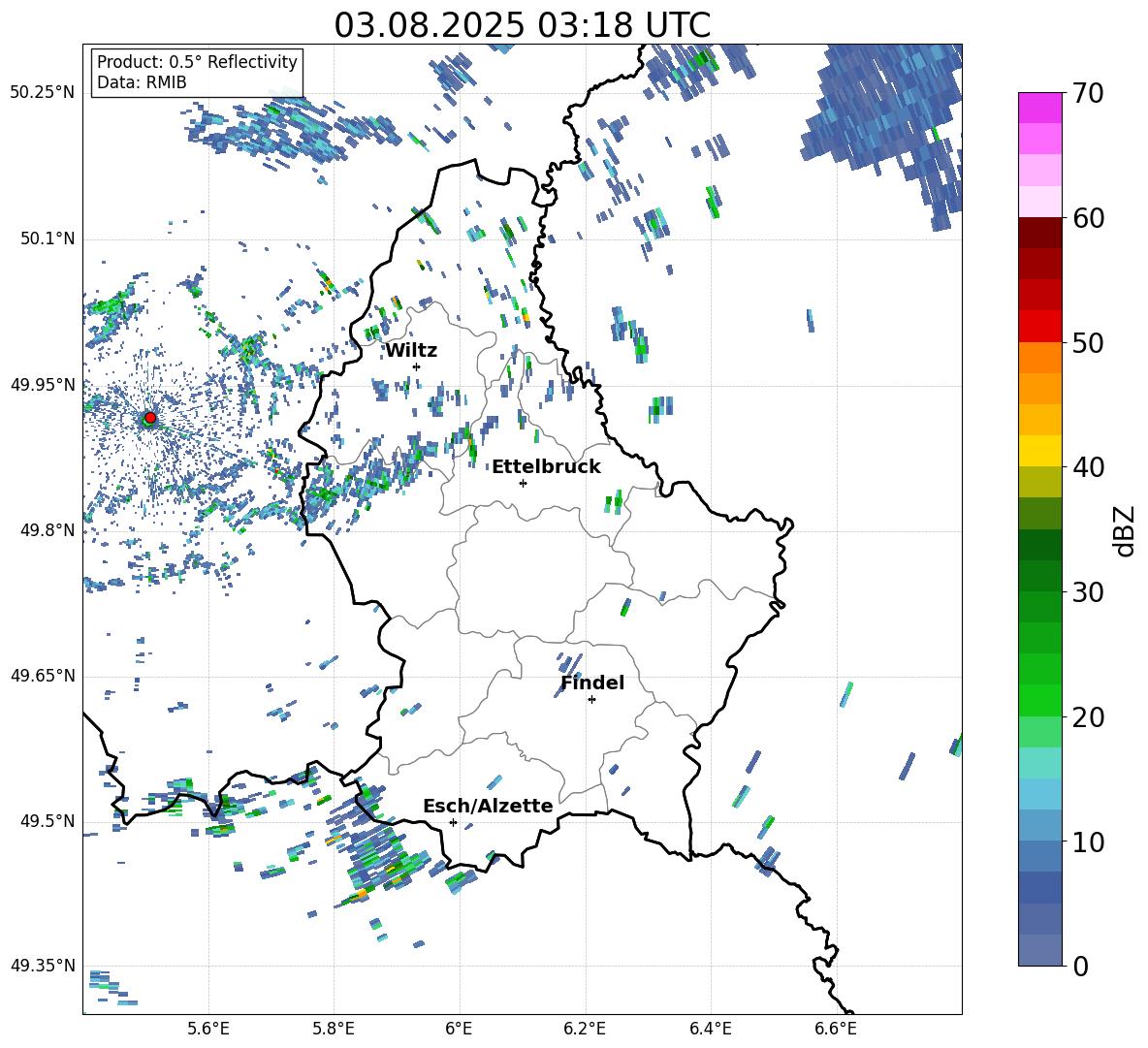Click the colorbar 0 tick label
The width and height of the screenshot is (1148, 1048).
pos(1080,966)
